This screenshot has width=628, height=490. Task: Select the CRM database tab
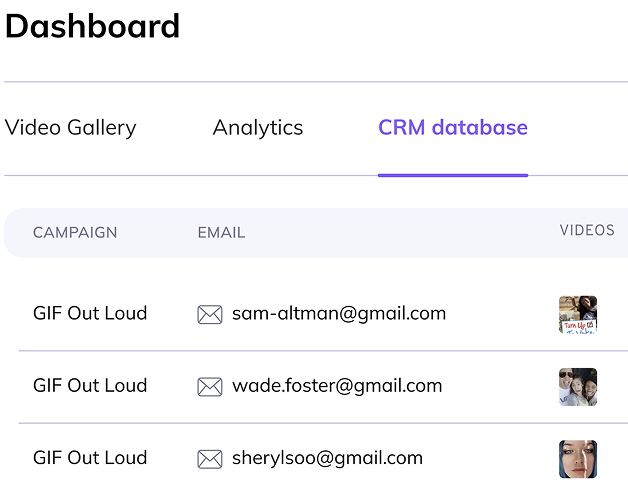(453, 127)
